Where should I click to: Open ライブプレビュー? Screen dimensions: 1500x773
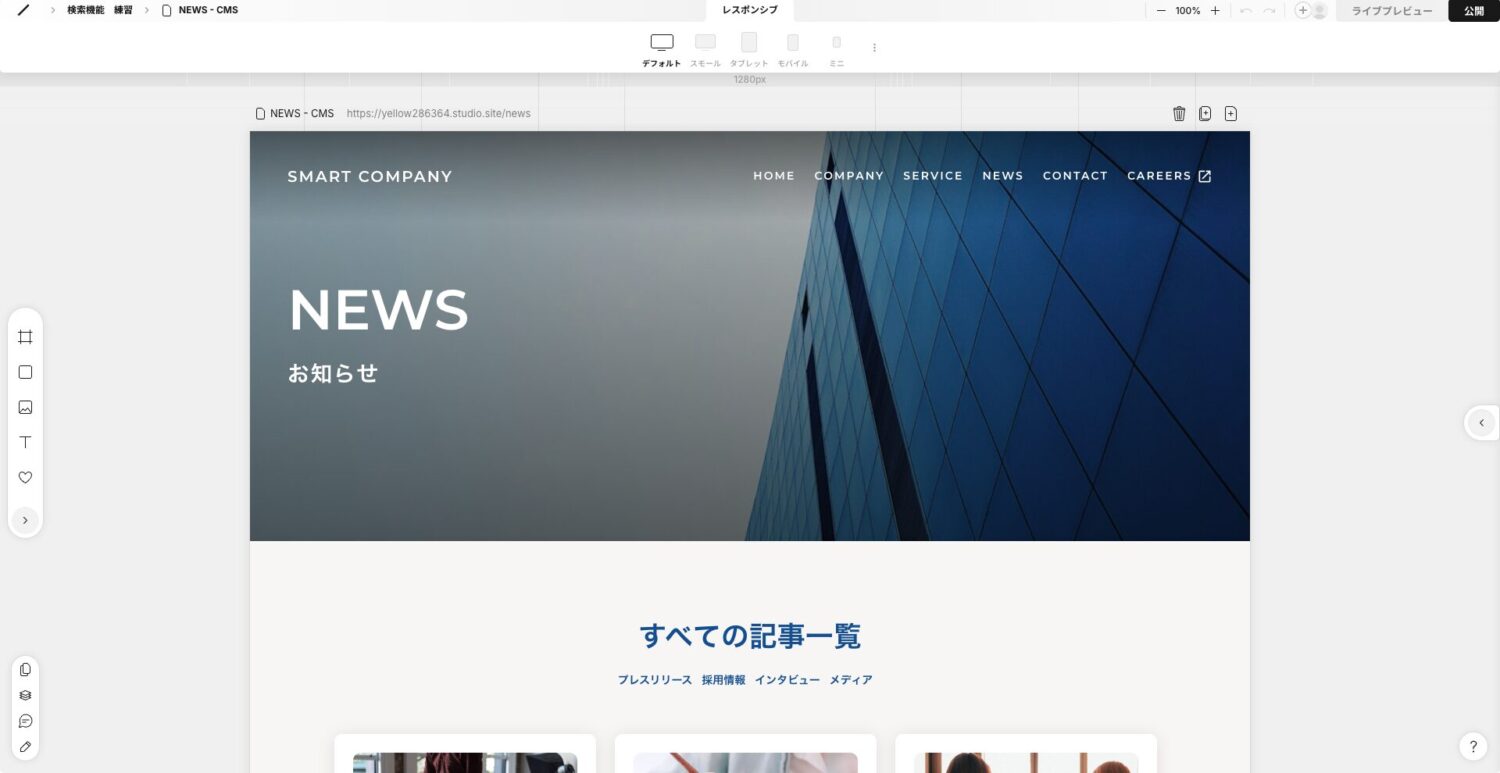point(1391,10)
